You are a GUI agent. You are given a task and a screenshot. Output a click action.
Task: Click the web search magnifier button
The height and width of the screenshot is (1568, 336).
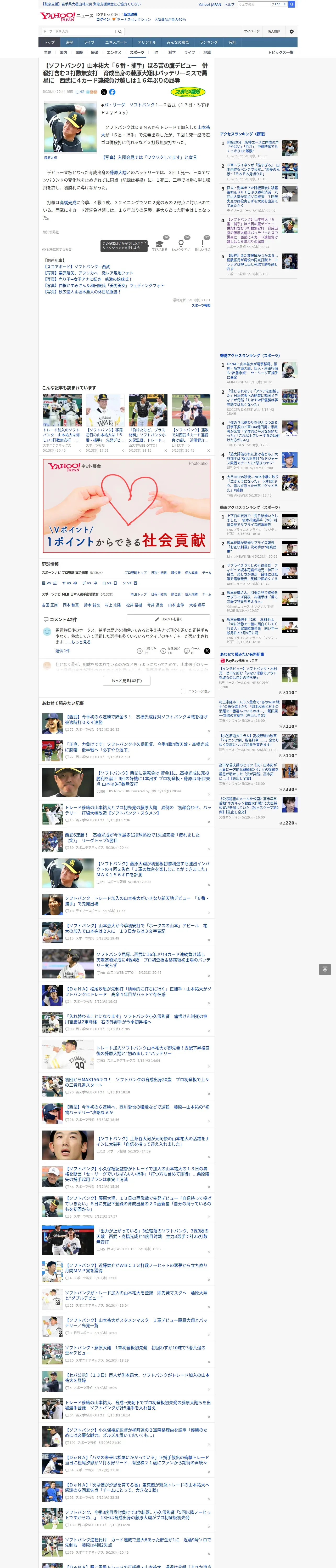point(292,4)
